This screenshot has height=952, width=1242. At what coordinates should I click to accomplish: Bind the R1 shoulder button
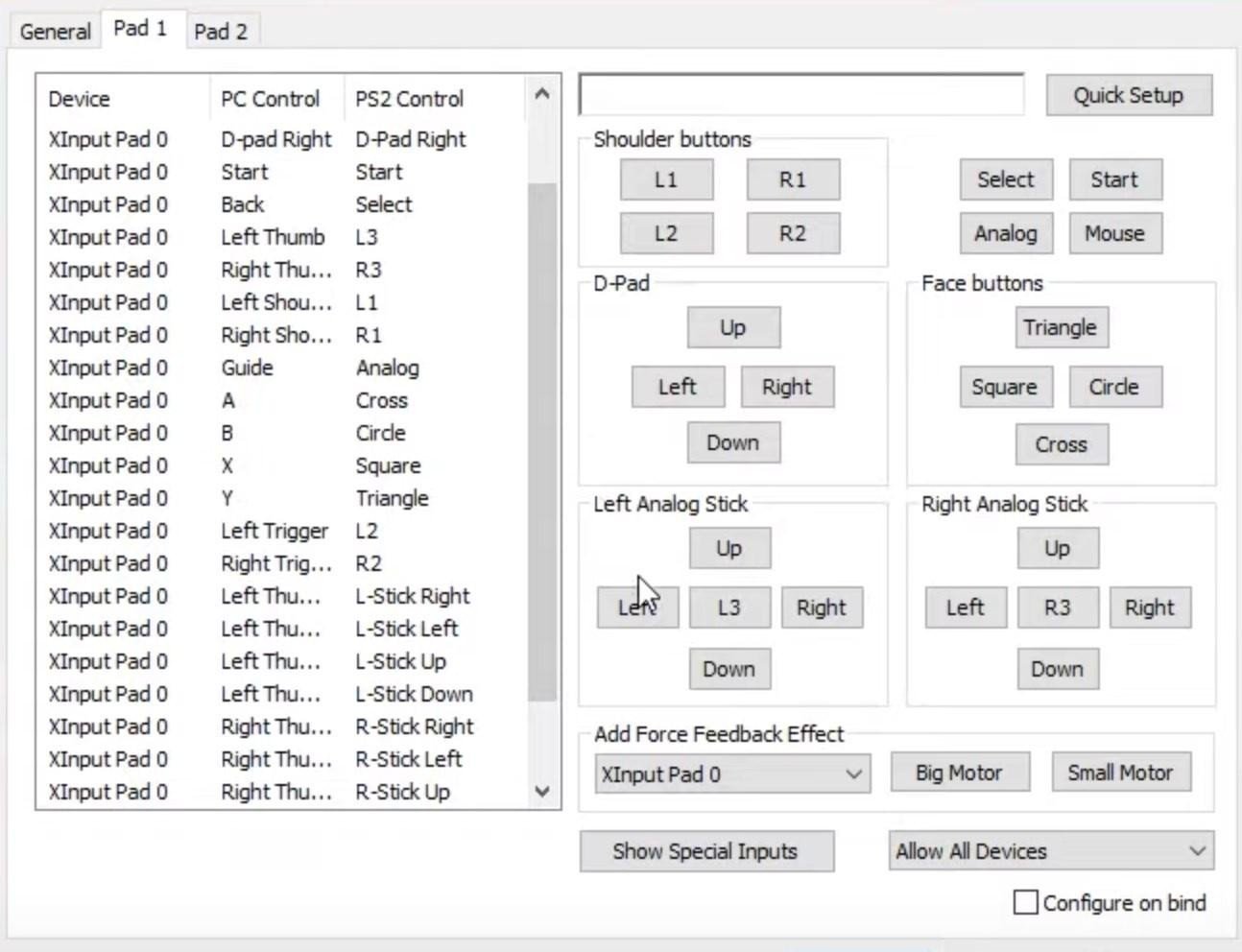point(793,179)
